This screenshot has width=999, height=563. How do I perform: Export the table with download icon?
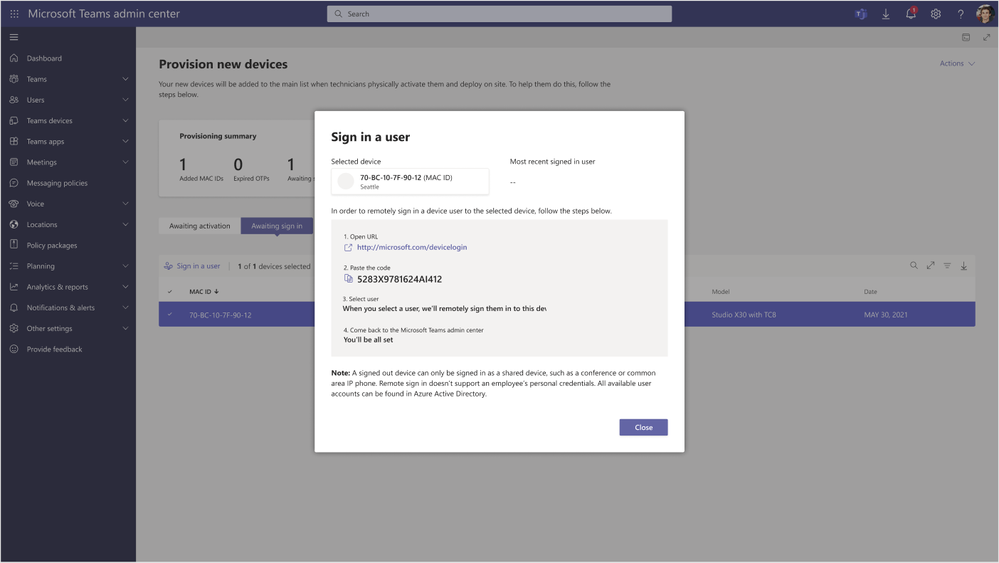[x=964, y=266]
